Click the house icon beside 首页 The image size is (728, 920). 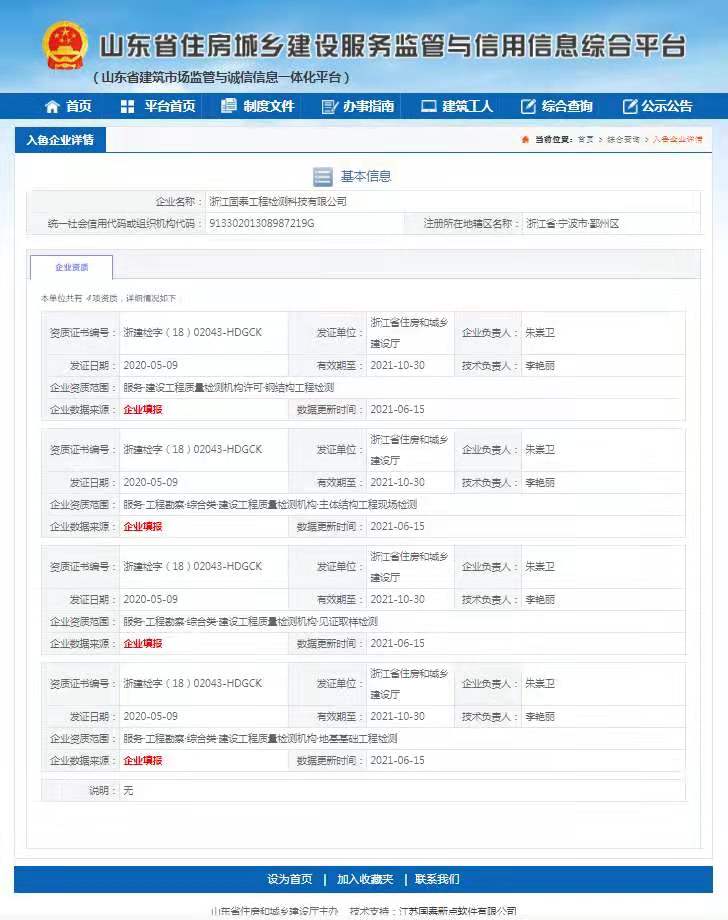(52, 106)
